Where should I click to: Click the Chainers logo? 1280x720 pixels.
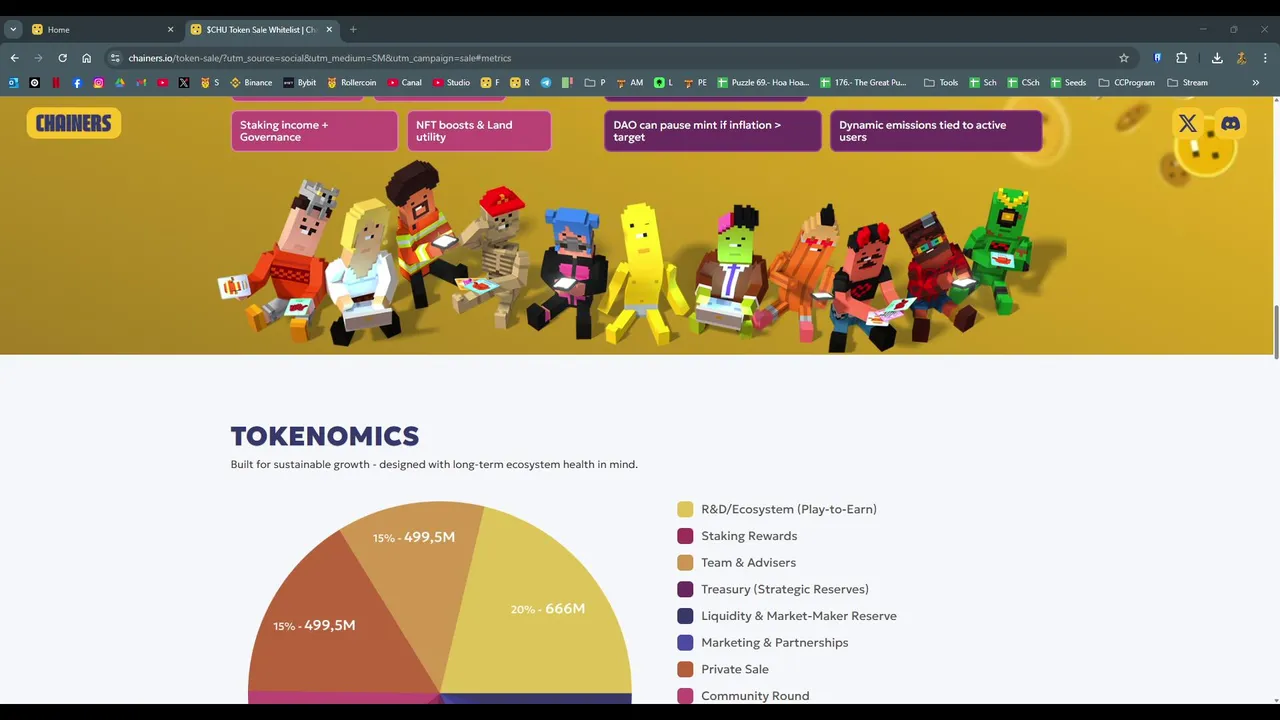click(x=74, y=123)
